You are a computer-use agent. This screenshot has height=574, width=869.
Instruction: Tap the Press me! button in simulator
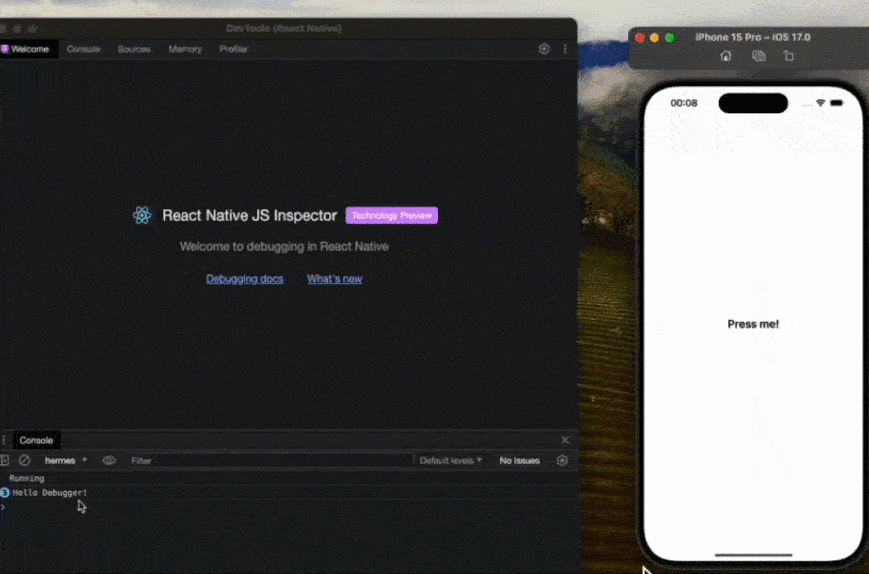pyautogui.click(x=753, y=324)
